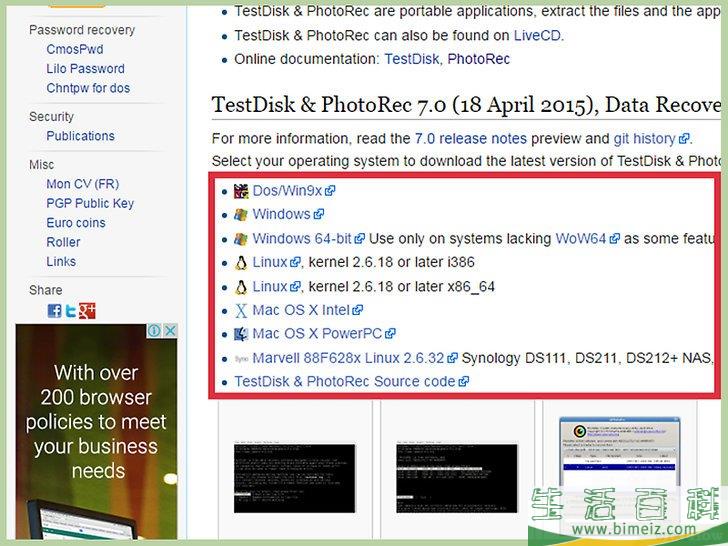Click the Twitter share icon
The width and height of the screenshot is (728, 546).
pos(71,311)
